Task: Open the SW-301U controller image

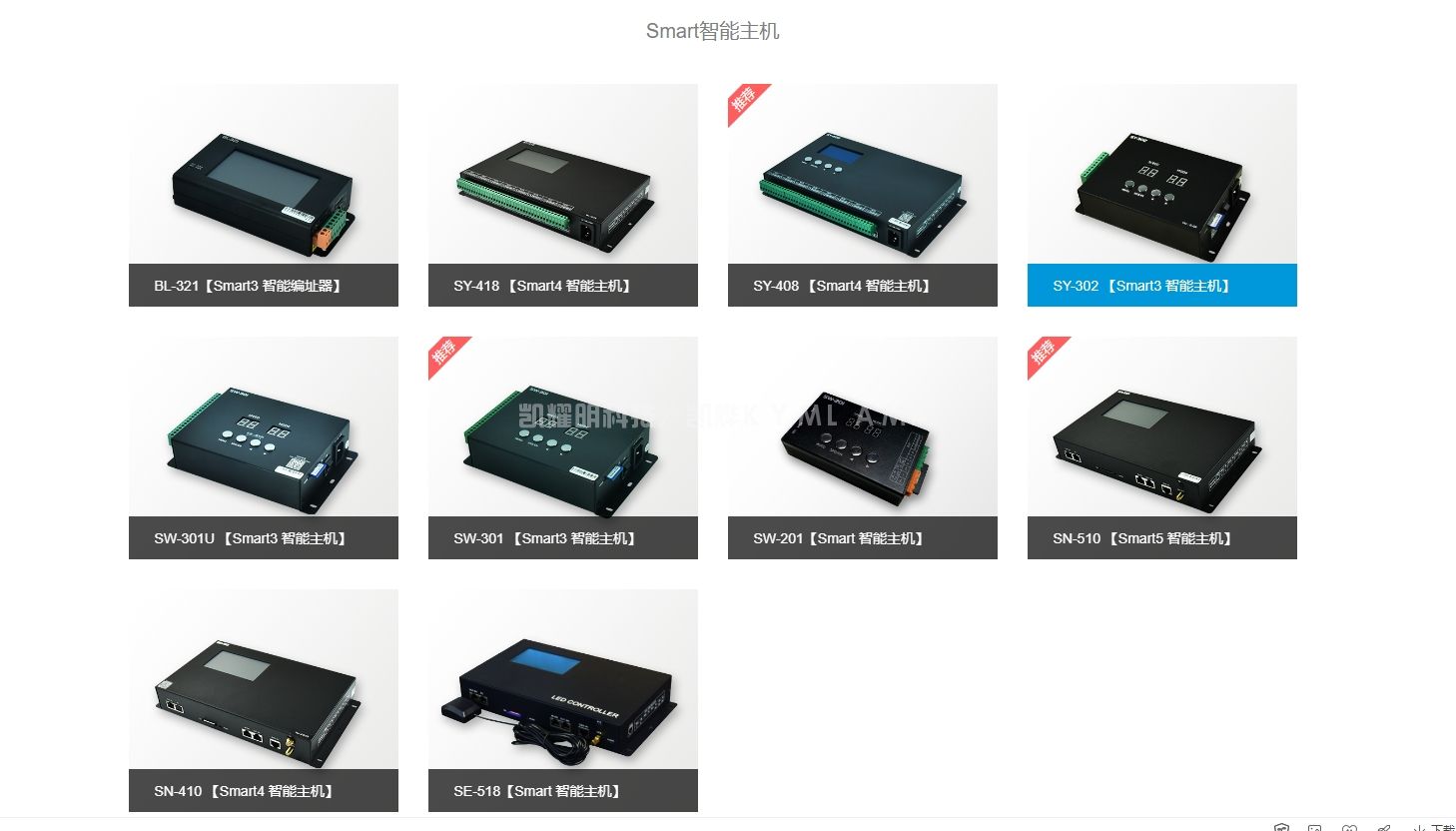Action: pos(264,426)
